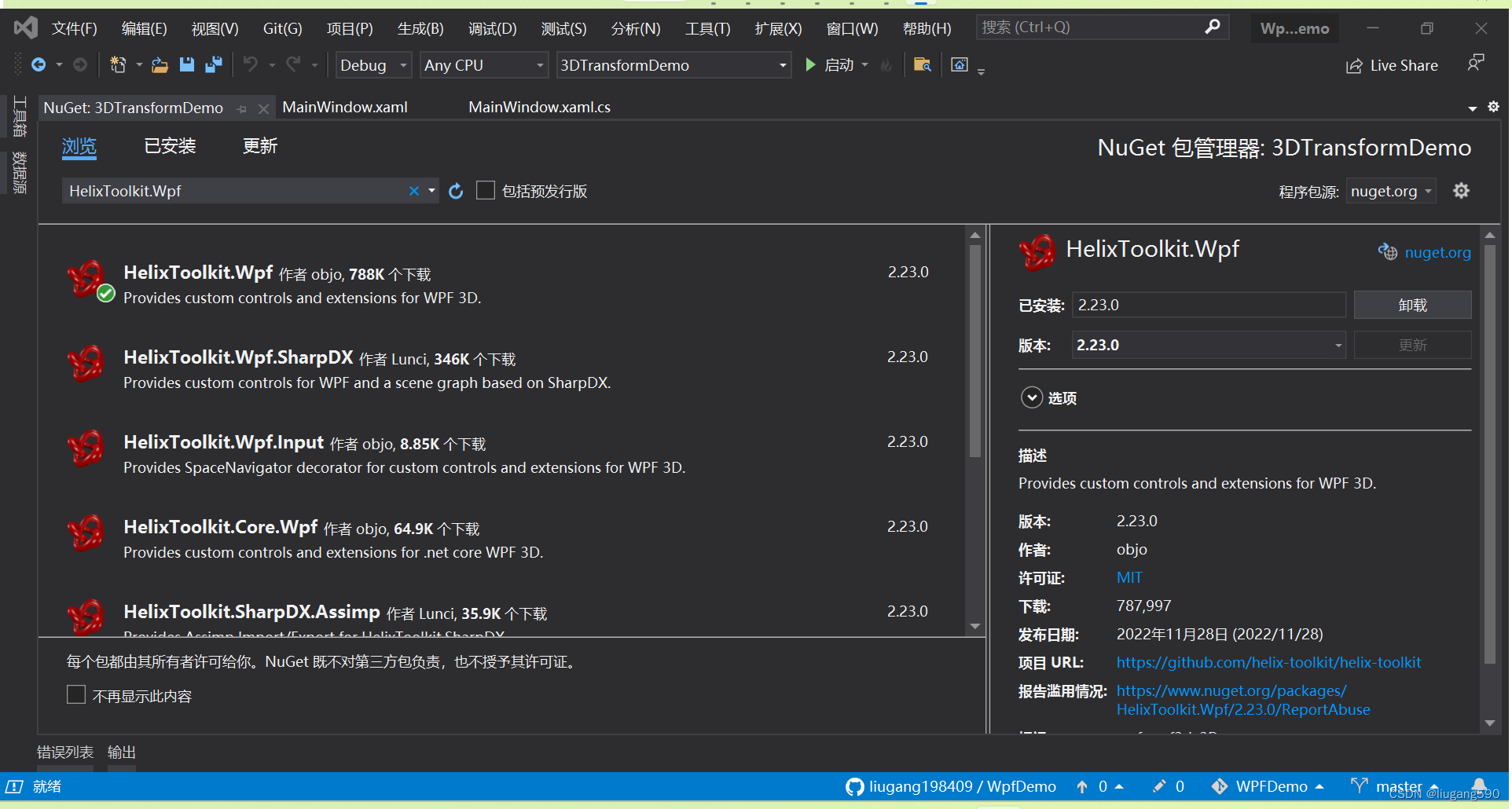This screenshot has width=1512, height=809.
Task: Click the notification bell in the status bar
Action: click(1479, 785)
